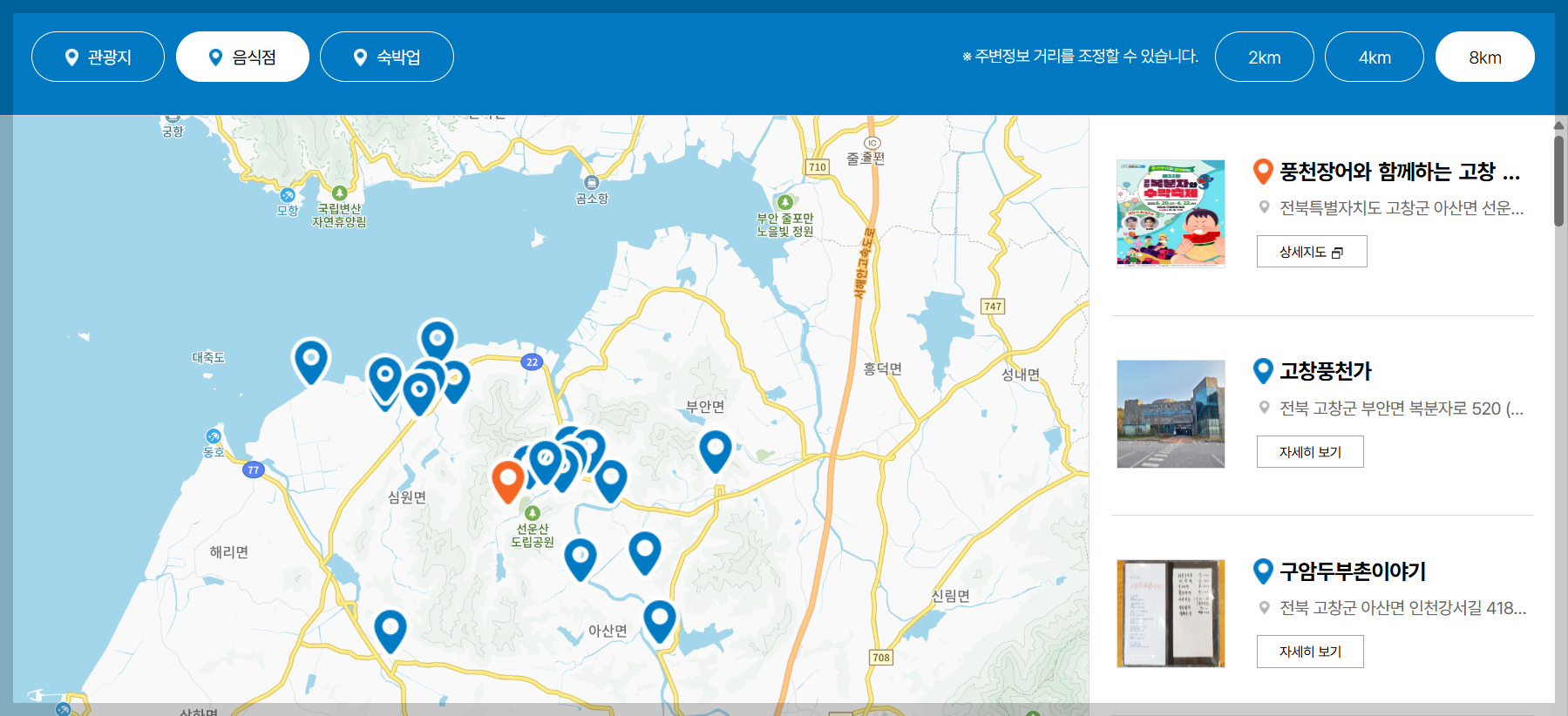Set nearby distance to 8km
The image size is (1568, 716).
click(x=1485, y=57)
